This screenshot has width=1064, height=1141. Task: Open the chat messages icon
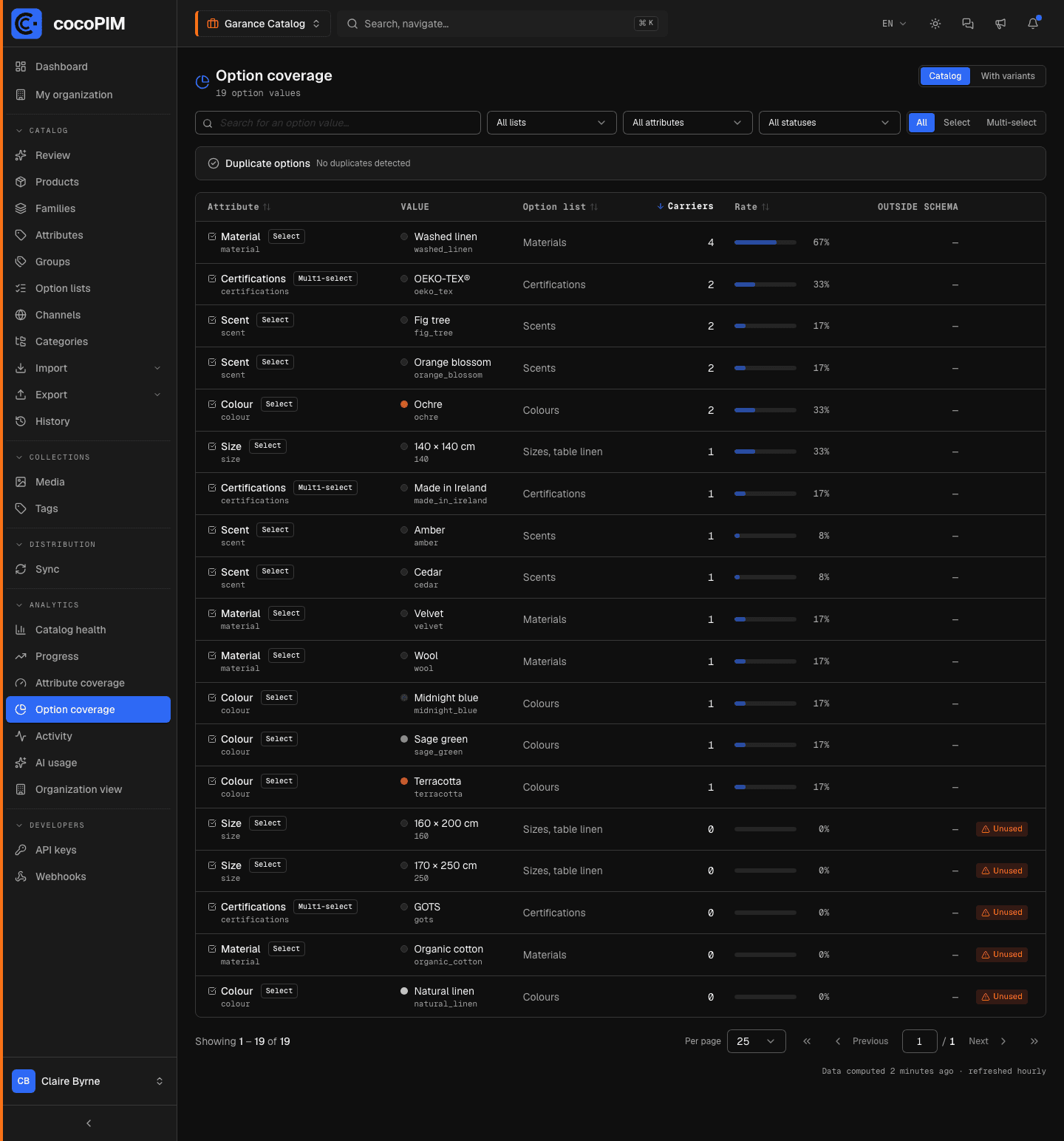pyautogui.click(x=968, y=24)
